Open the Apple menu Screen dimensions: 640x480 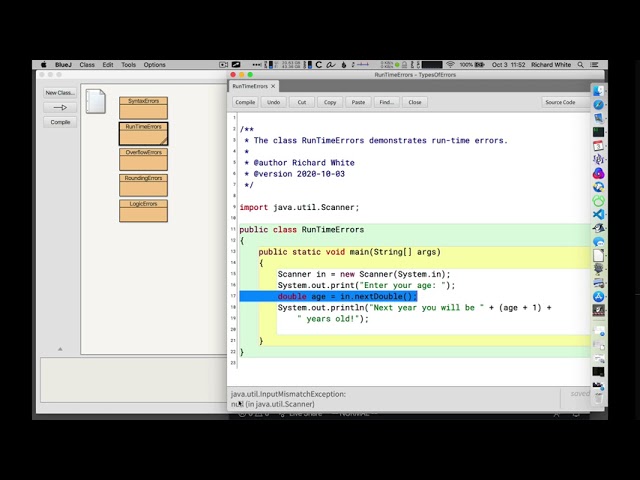pyautogui.click(x=44, y=64)
